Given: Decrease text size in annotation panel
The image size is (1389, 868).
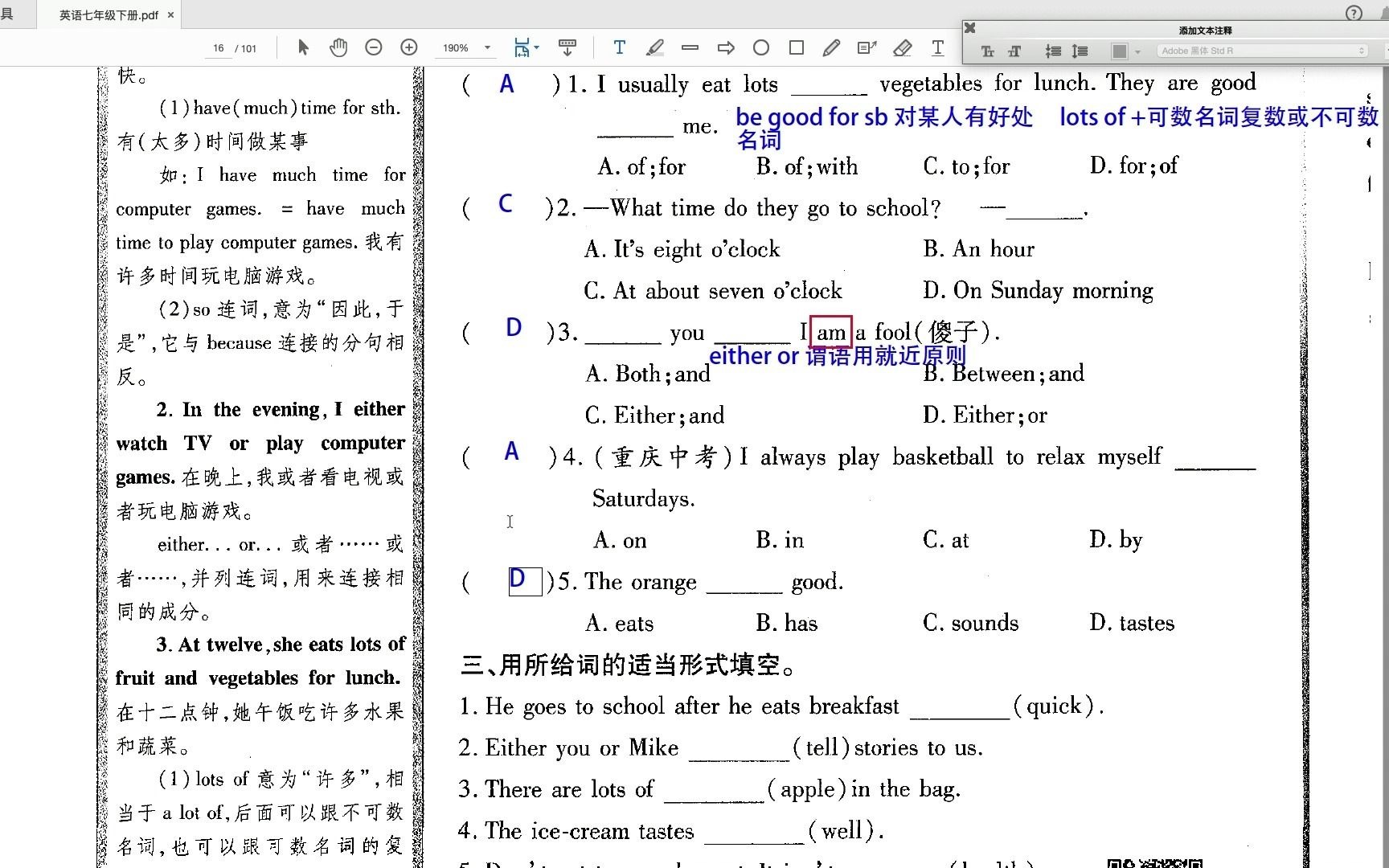Looking at the screenshot, I should point(988,51).
